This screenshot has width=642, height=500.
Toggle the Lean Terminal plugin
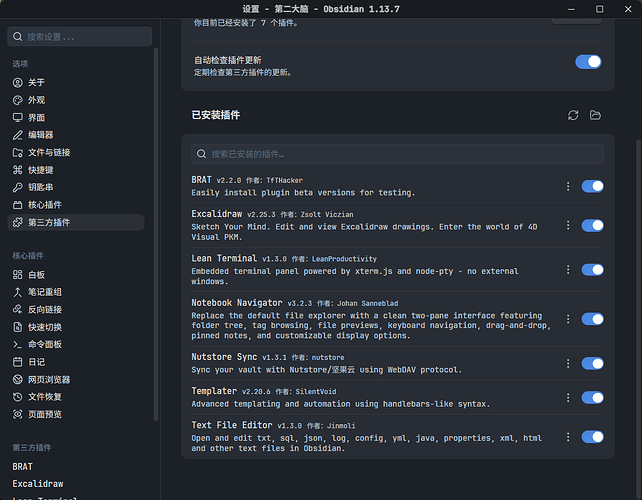pyautogui.click(x=592, y=270)
